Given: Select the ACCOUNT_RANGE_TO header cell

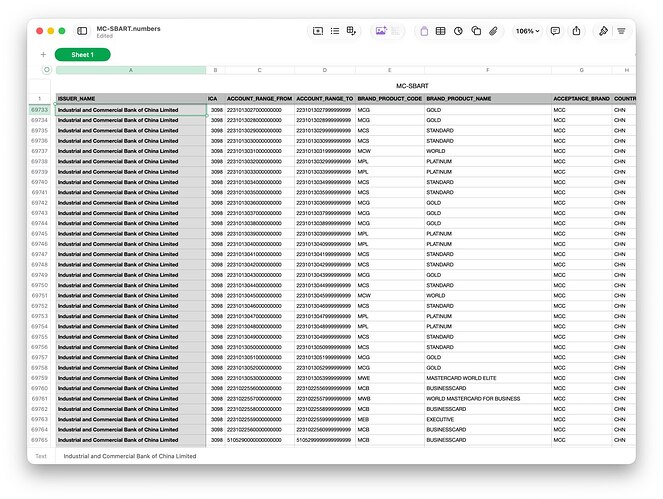Looking at the screenshot, I should point(325,99).
